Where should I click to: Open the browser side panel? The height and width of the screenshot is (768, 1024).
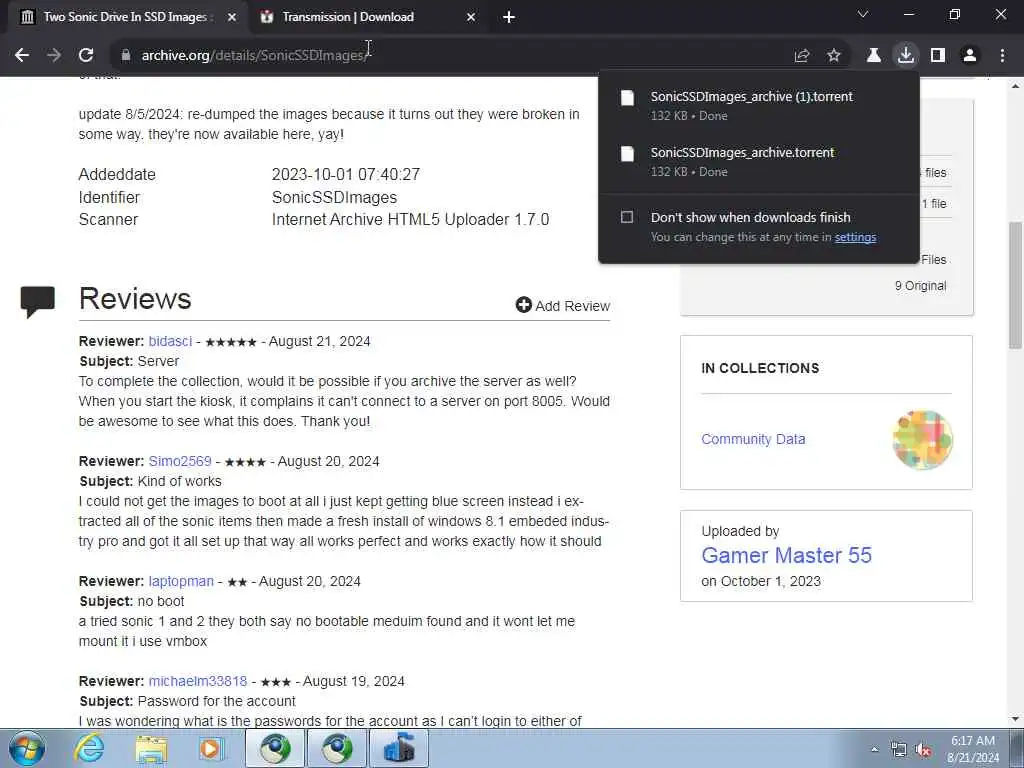(938, 56)
